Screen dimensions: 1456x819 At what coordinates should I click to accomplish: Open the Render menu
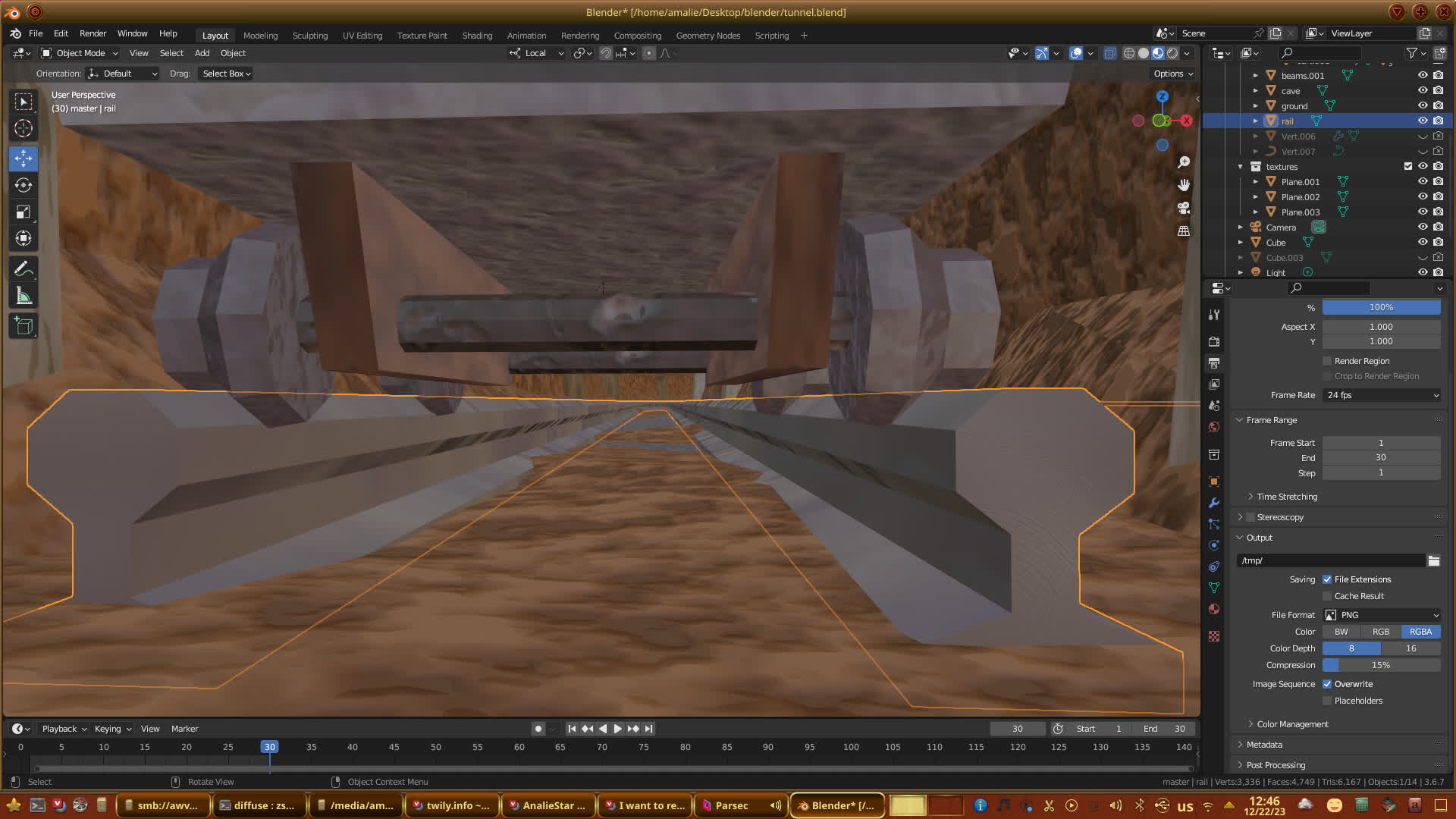[x=93, y=33]
